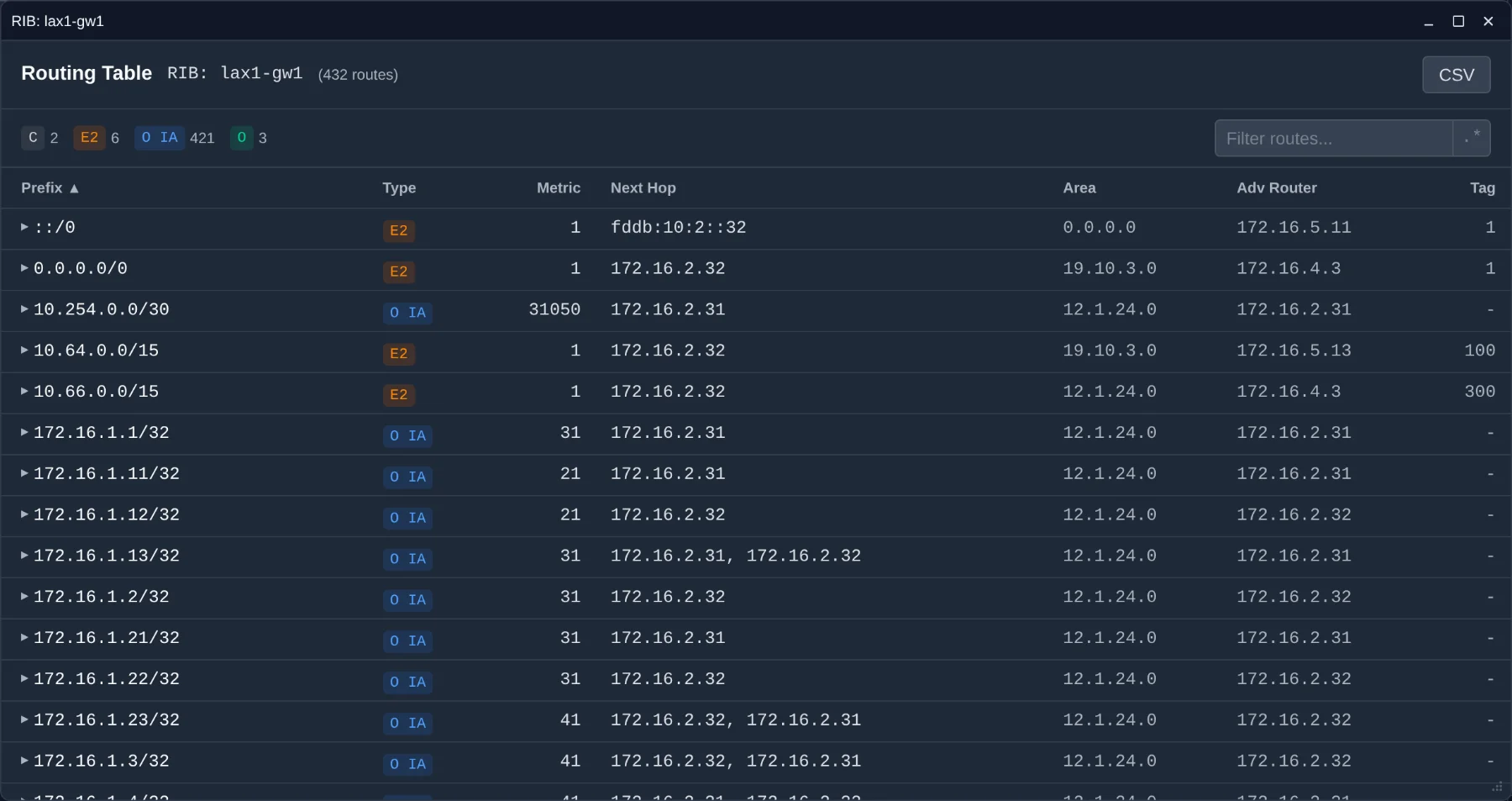This screenshot has height=801, width=1512.
Task: Sort table by Adv Router column
Action: pyautogui.click(x=1277, y=188)
